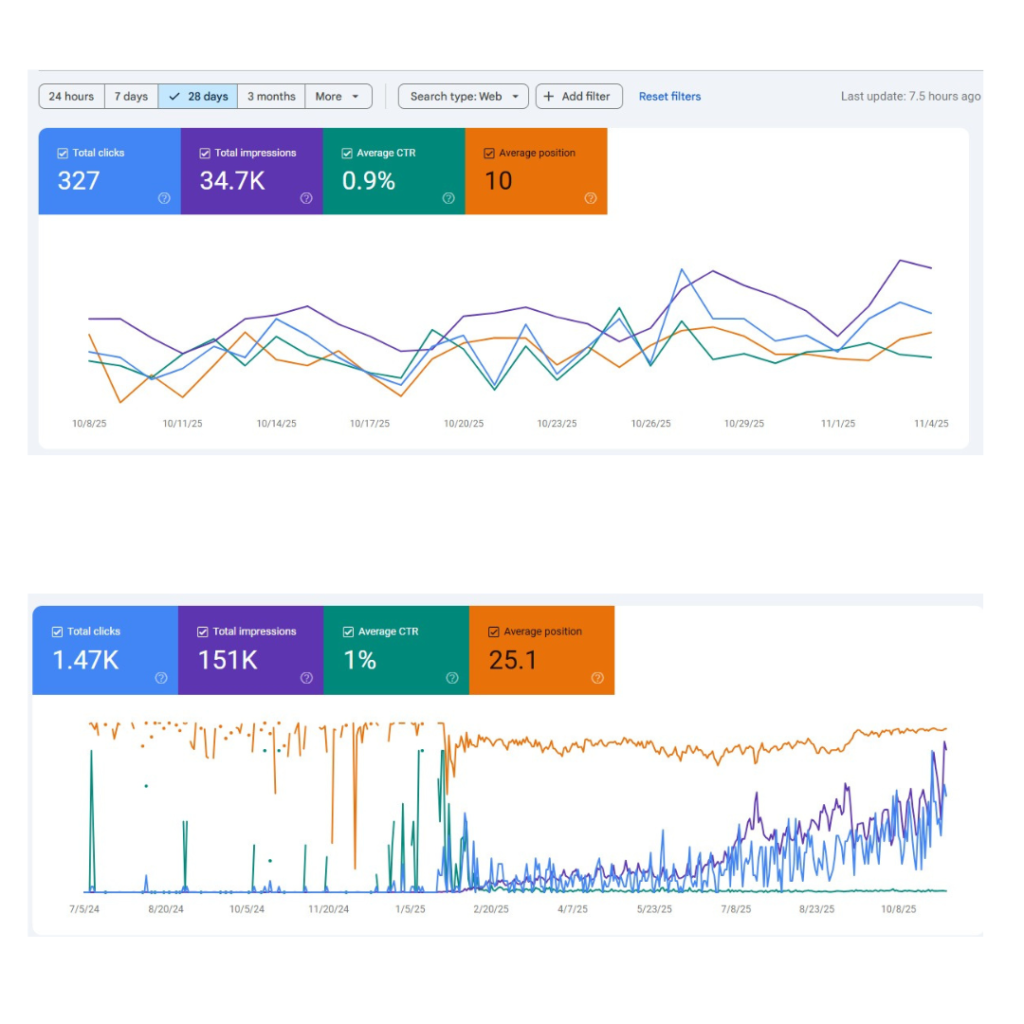Click help icon on the 151K impressions card
The width and height of the screenshot is (1024, 1024).
(x=306, y=677)
